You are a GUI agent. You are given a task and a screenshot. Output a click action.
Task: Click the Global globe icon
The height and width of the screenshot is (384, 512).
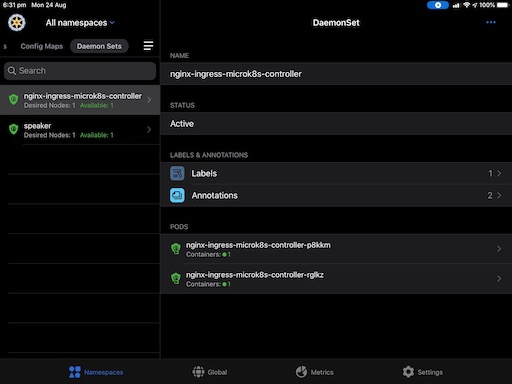click(198, 372)
